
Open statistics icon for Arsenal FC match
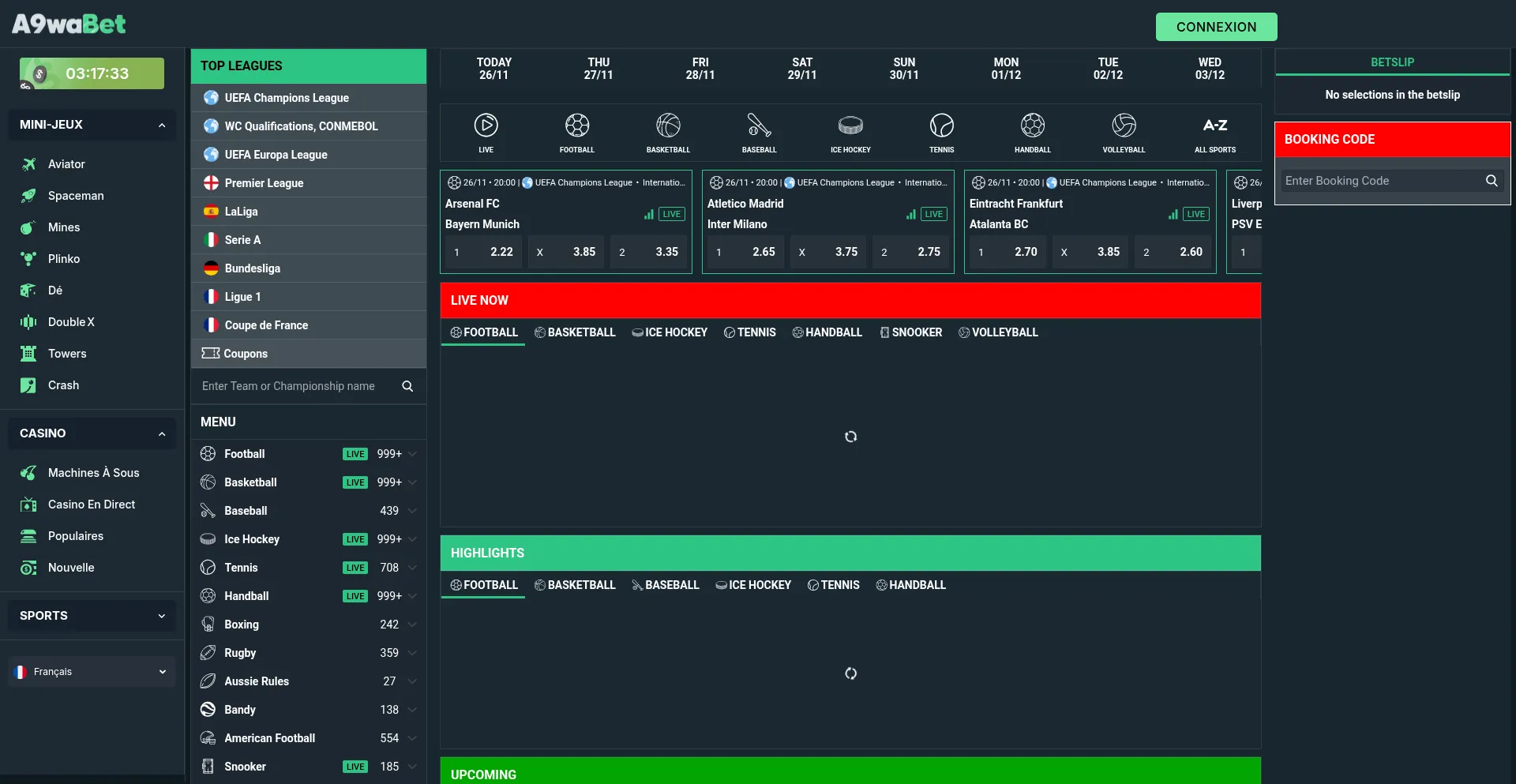(648, 214)
